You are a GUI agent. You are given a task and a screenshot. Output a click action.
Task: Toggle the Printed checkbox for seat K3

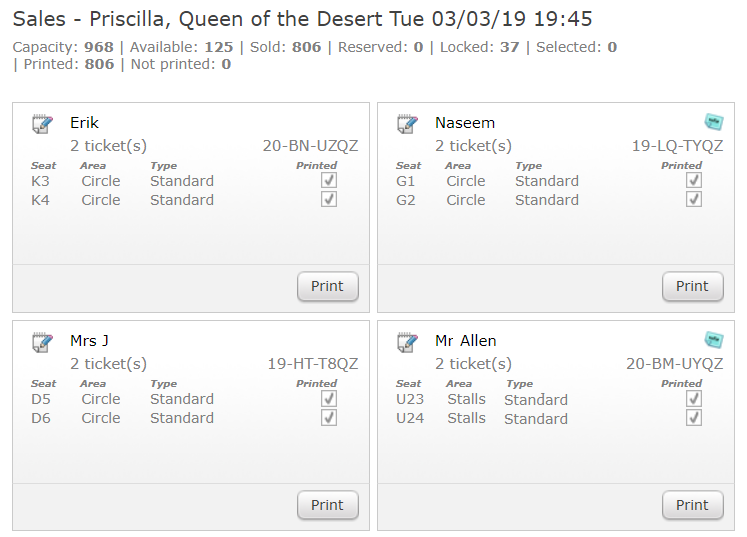click(329, 180)
